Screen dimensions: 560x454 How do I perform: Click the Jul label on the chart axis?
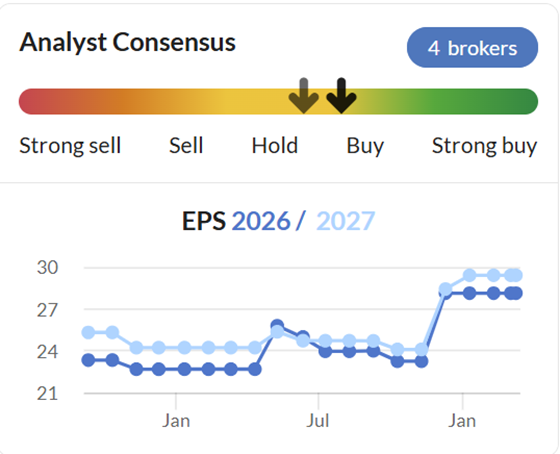point(318,421)
